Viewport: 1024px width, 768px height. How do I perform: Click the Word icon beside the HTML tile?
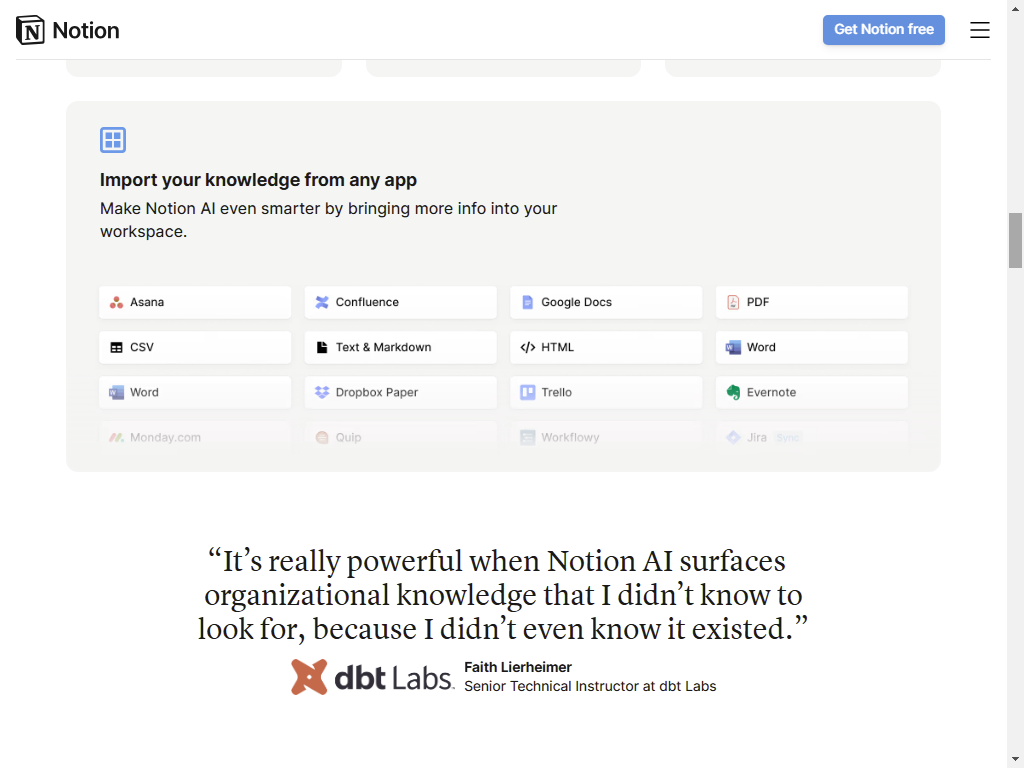coord(733,347)
